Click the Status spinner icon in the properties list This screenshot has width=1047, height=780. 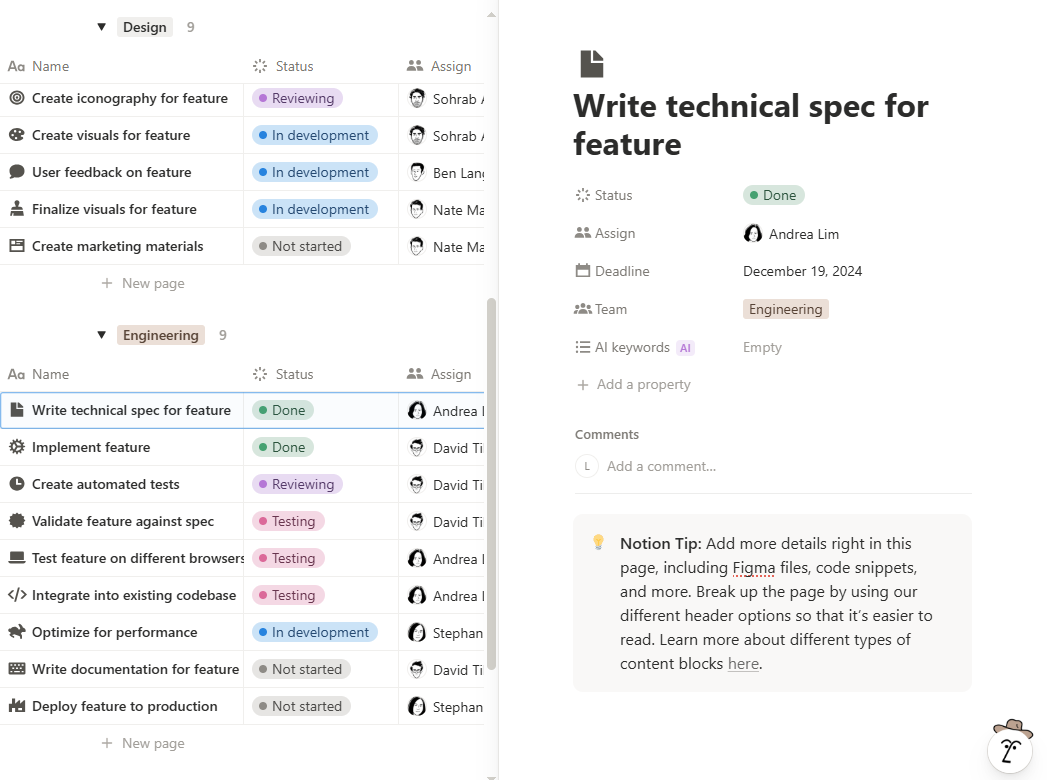pyautogui.click(x=584, y=195)
